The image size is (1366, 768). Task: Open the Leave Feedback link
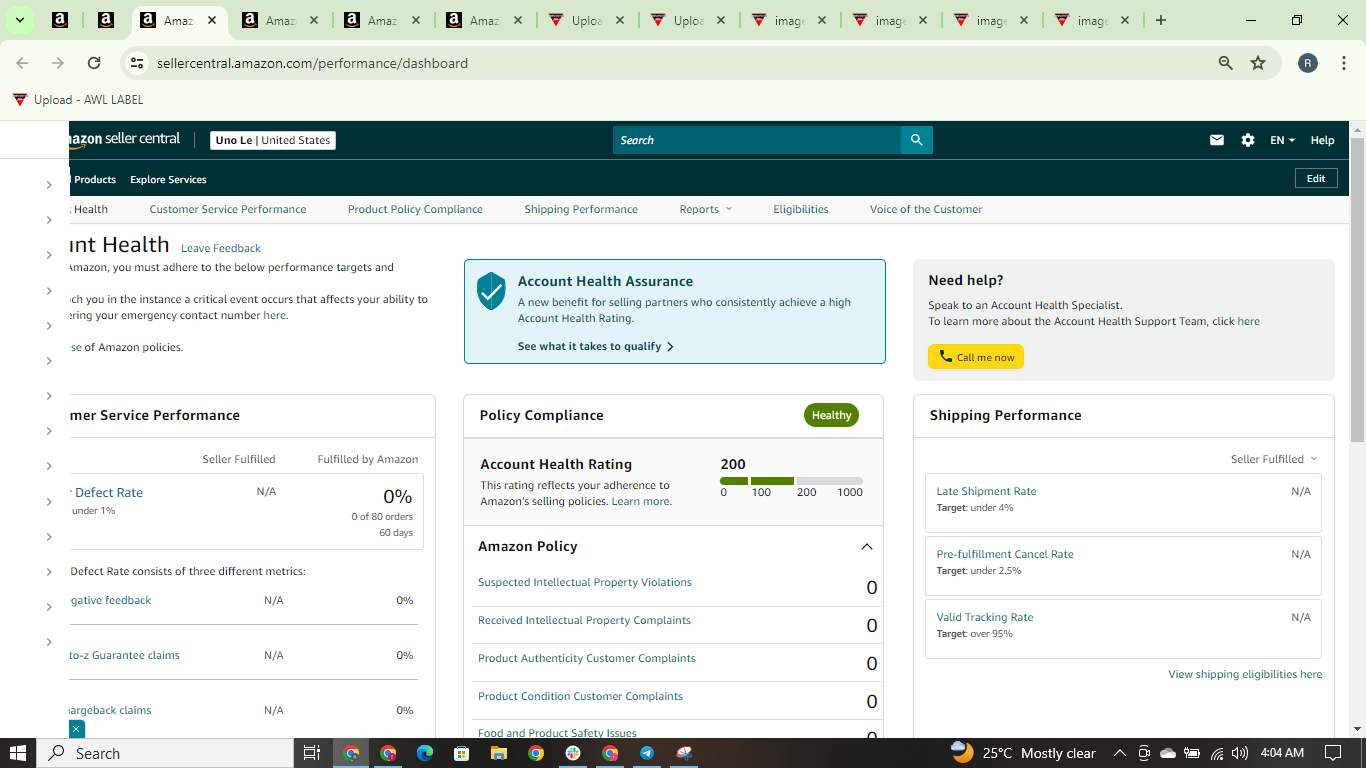pyautogui.click(x=221, y=248)
